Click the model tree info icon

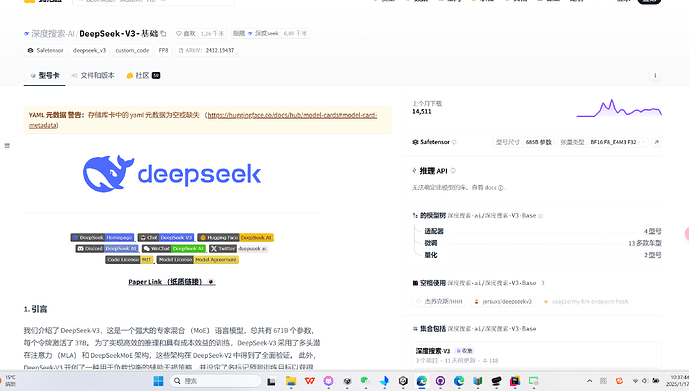pos(540,216)
